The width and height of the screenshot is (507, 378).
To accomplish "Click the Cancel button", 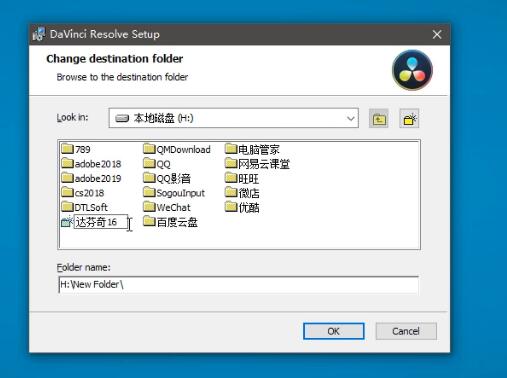I will tap(406, 331).
